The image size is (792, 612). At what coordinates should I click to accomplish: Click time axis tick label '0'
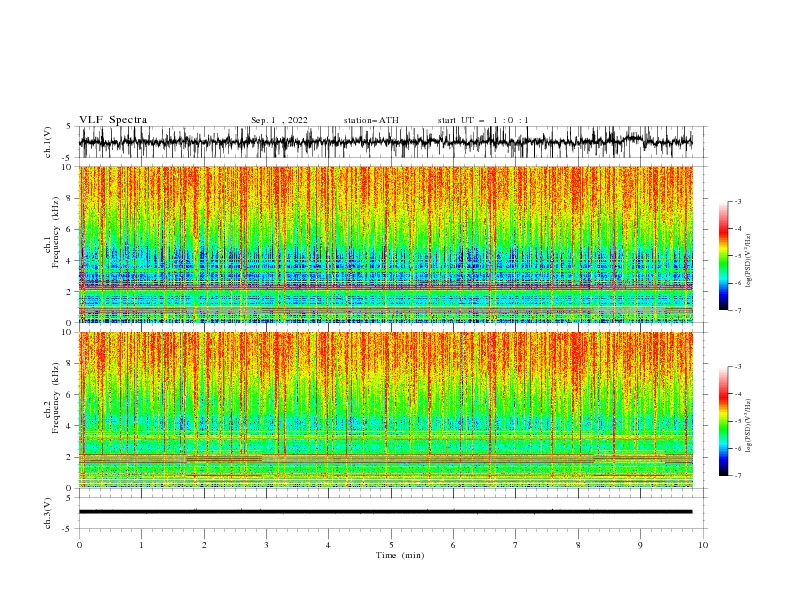79,545
